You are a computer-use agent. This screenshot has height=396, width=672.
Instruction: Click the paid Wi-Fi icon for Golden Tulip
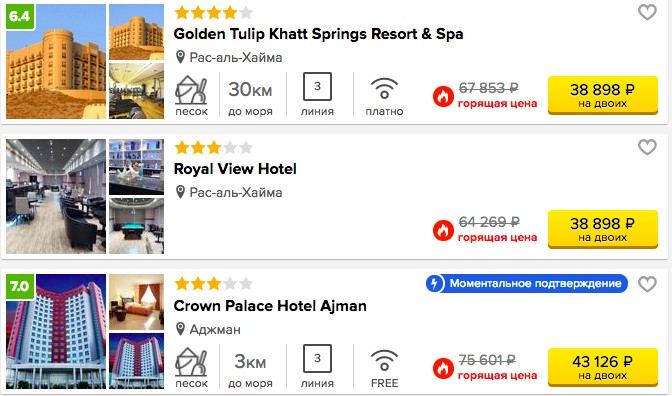[x=384, y=88]
